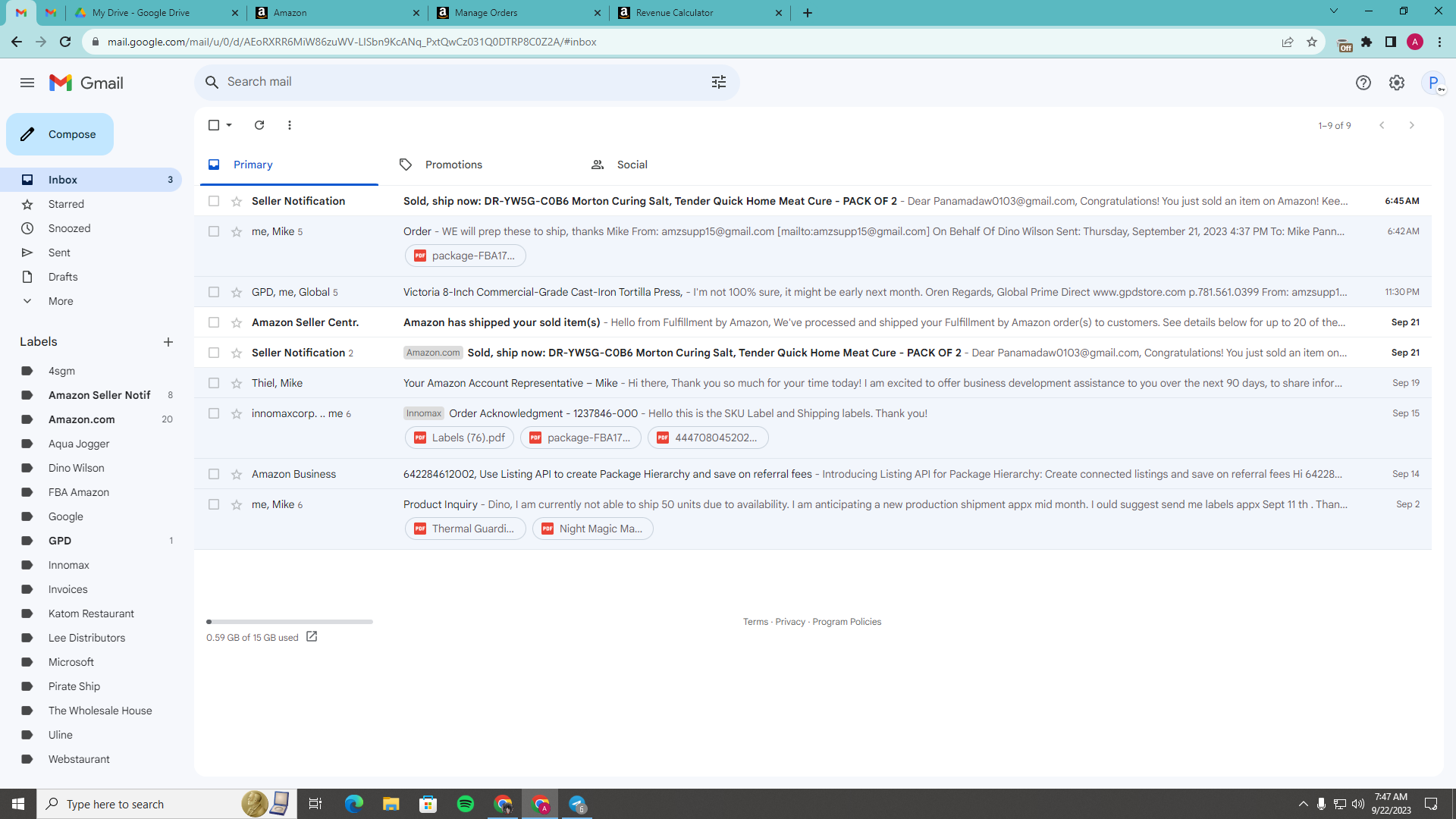
Task: Switch to the Primary tab
Action: click(289, 165)
